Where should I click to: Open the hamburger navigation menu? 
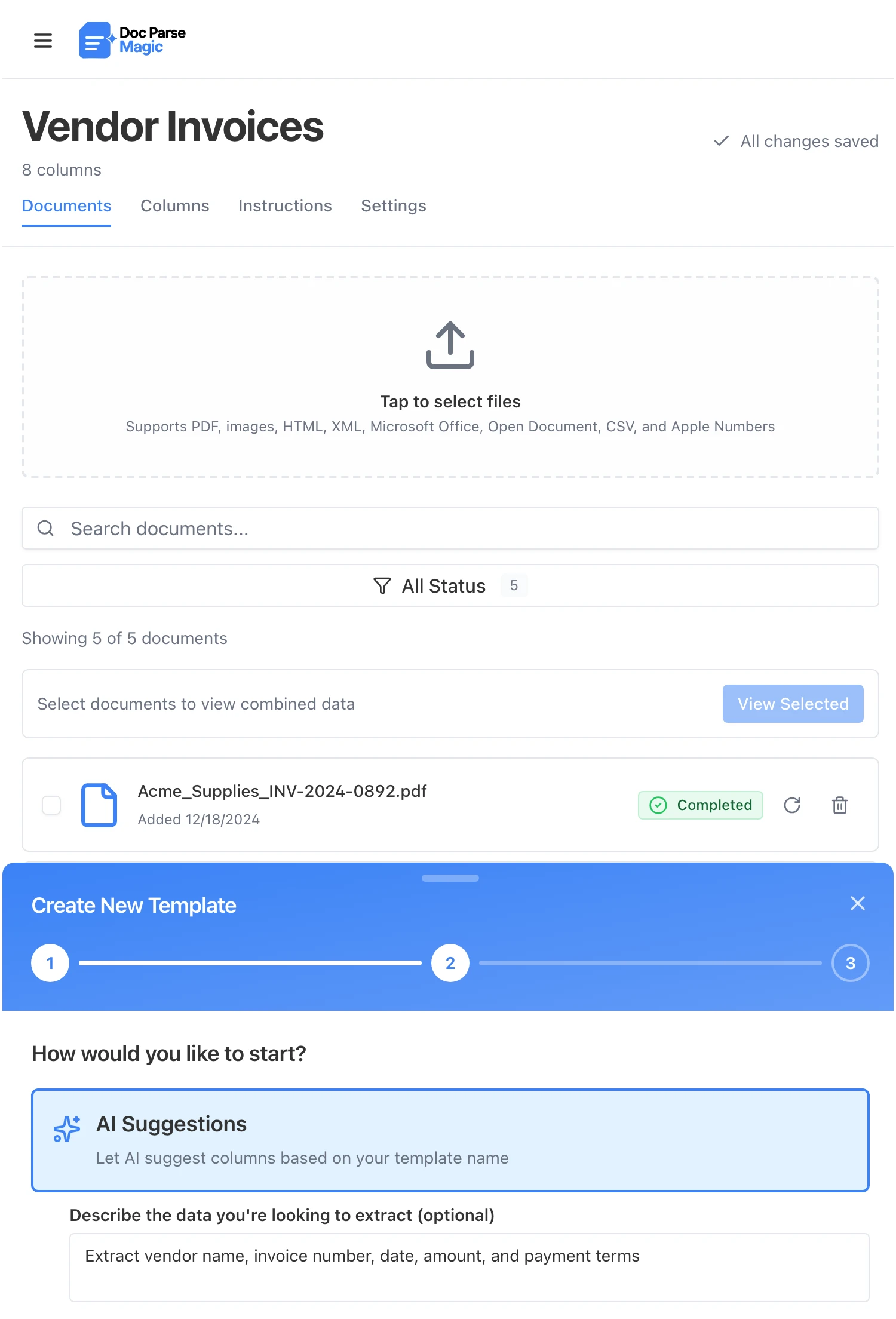click(x=43, y=40)
